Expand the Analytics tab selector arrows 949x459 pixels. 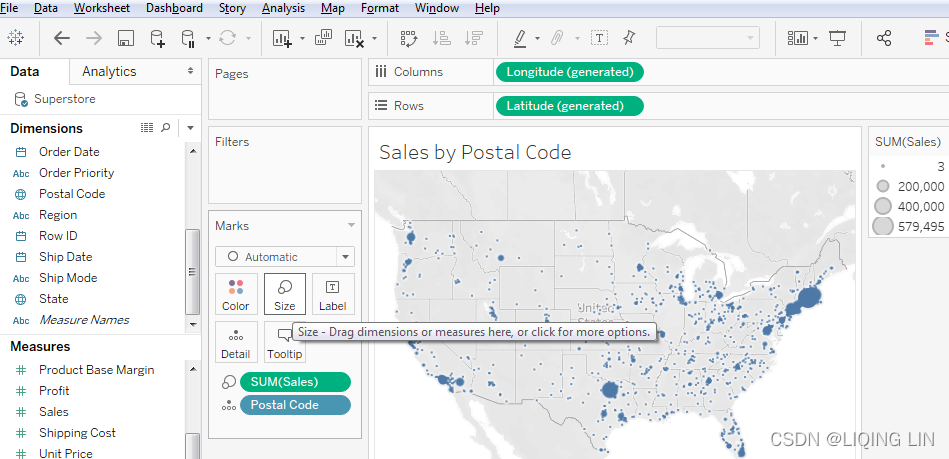191,71
